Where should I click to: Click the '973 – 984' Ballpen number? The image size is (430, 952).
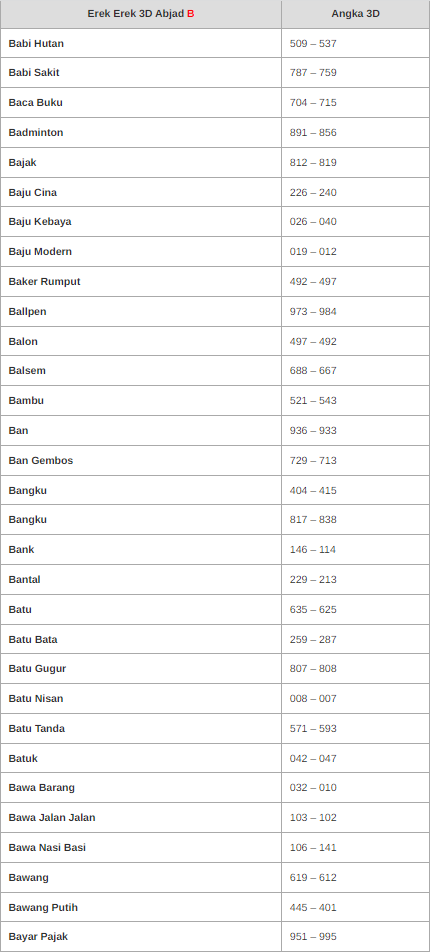(x=313, y=311)
